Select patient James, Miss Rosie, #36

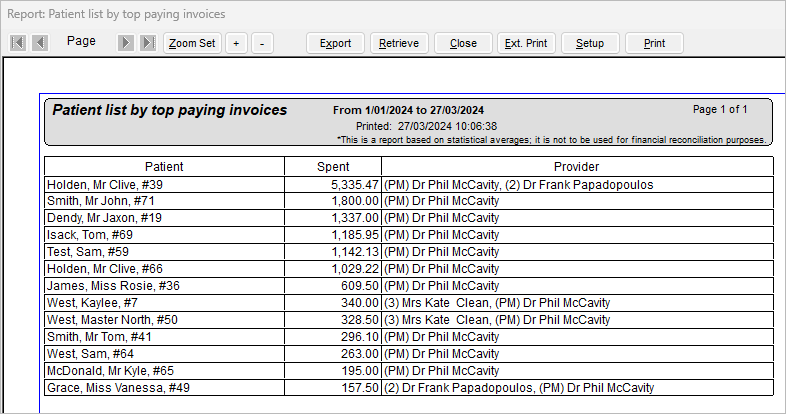(113, 286)
